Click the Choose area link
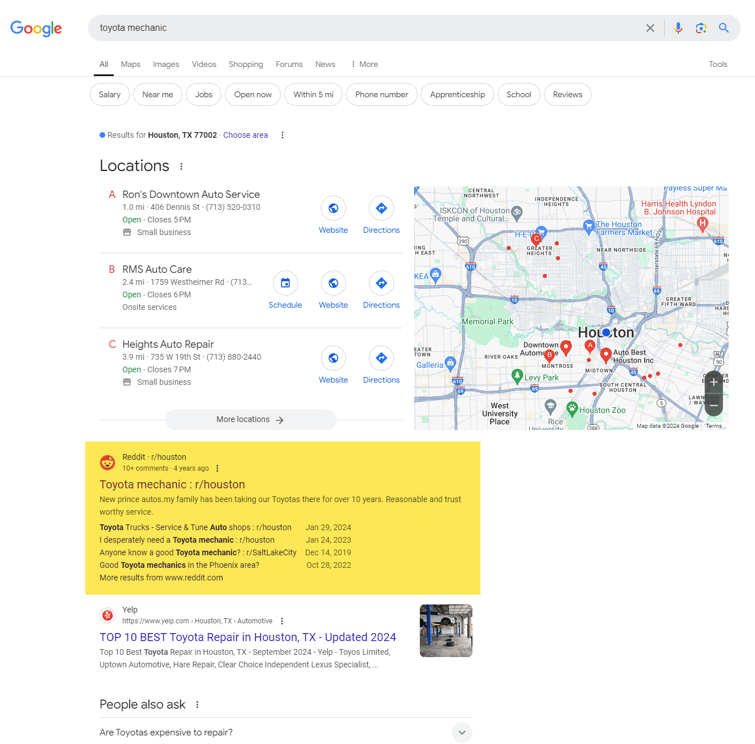This screenshot has width=755, height=744. click(246, 135)
